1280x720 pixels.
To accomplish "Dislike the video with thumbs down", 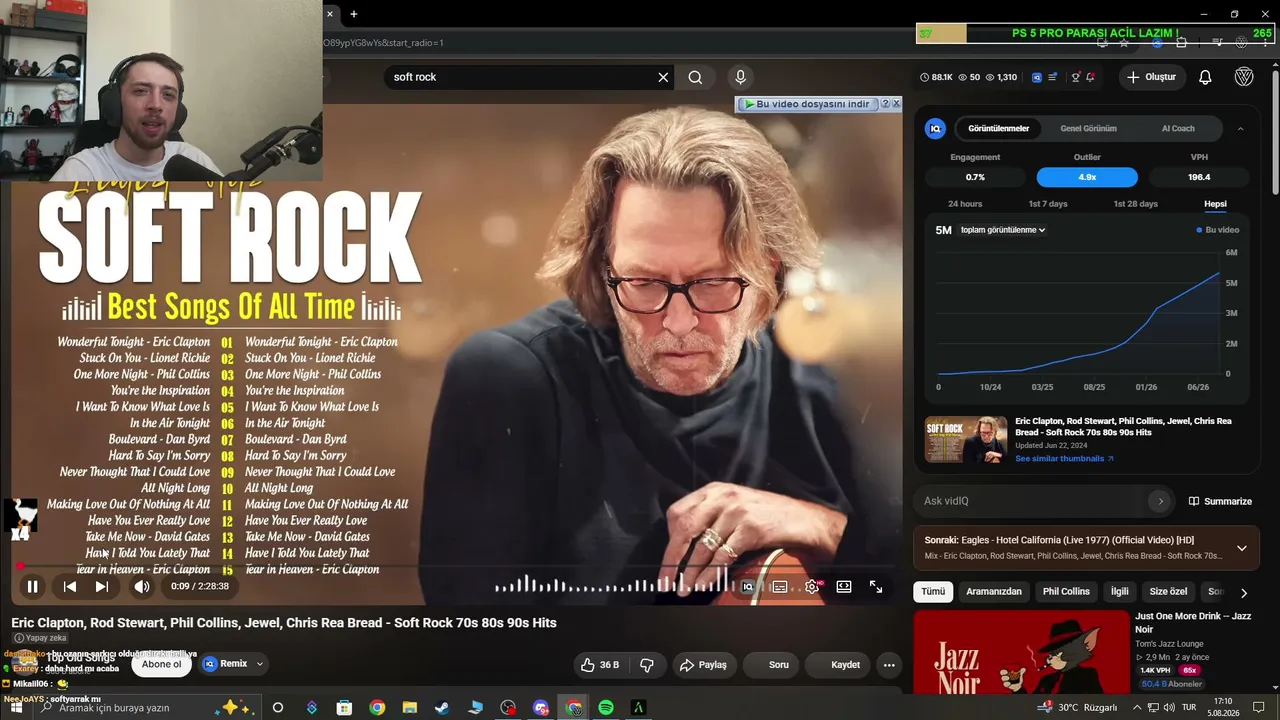I will pyautogui.click(x=647, y=665).
